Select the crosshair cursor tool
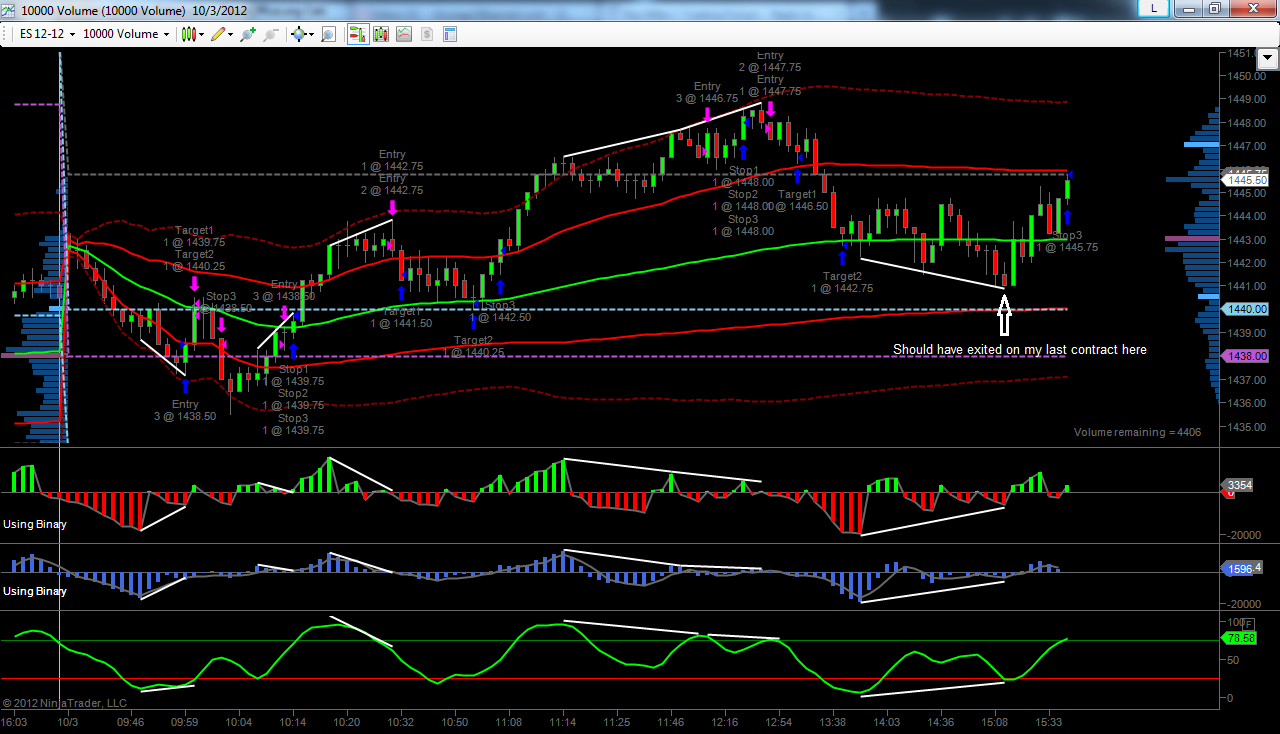1280x734 pixels. coord(298,34)
